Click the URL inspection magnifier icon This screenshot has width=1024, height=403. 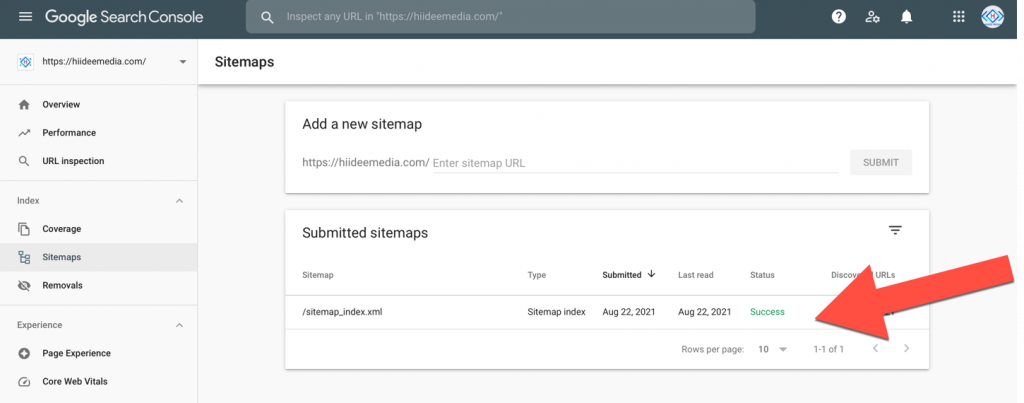click(24, 161)
